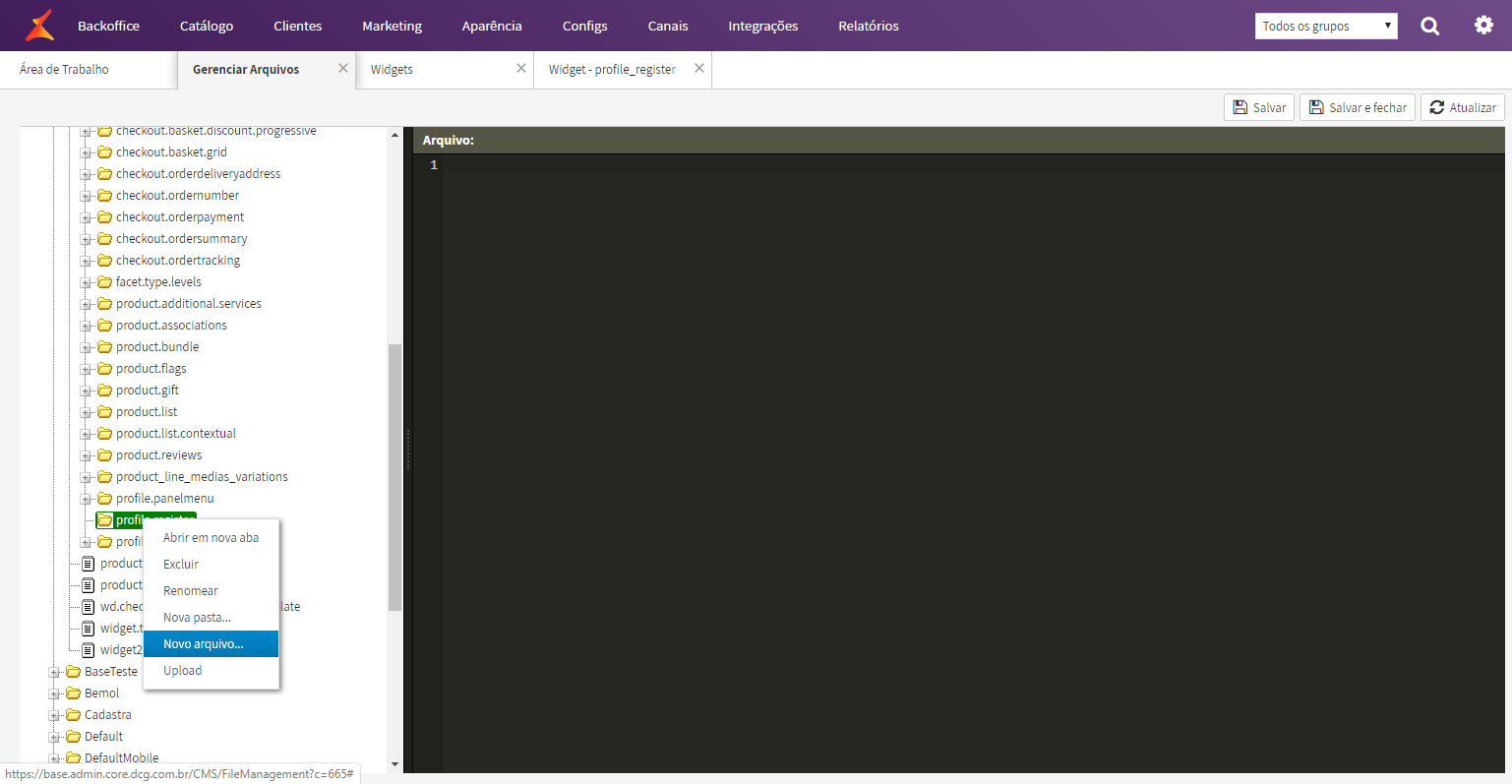Click the folder icon for Cadastra

[73, 714]
